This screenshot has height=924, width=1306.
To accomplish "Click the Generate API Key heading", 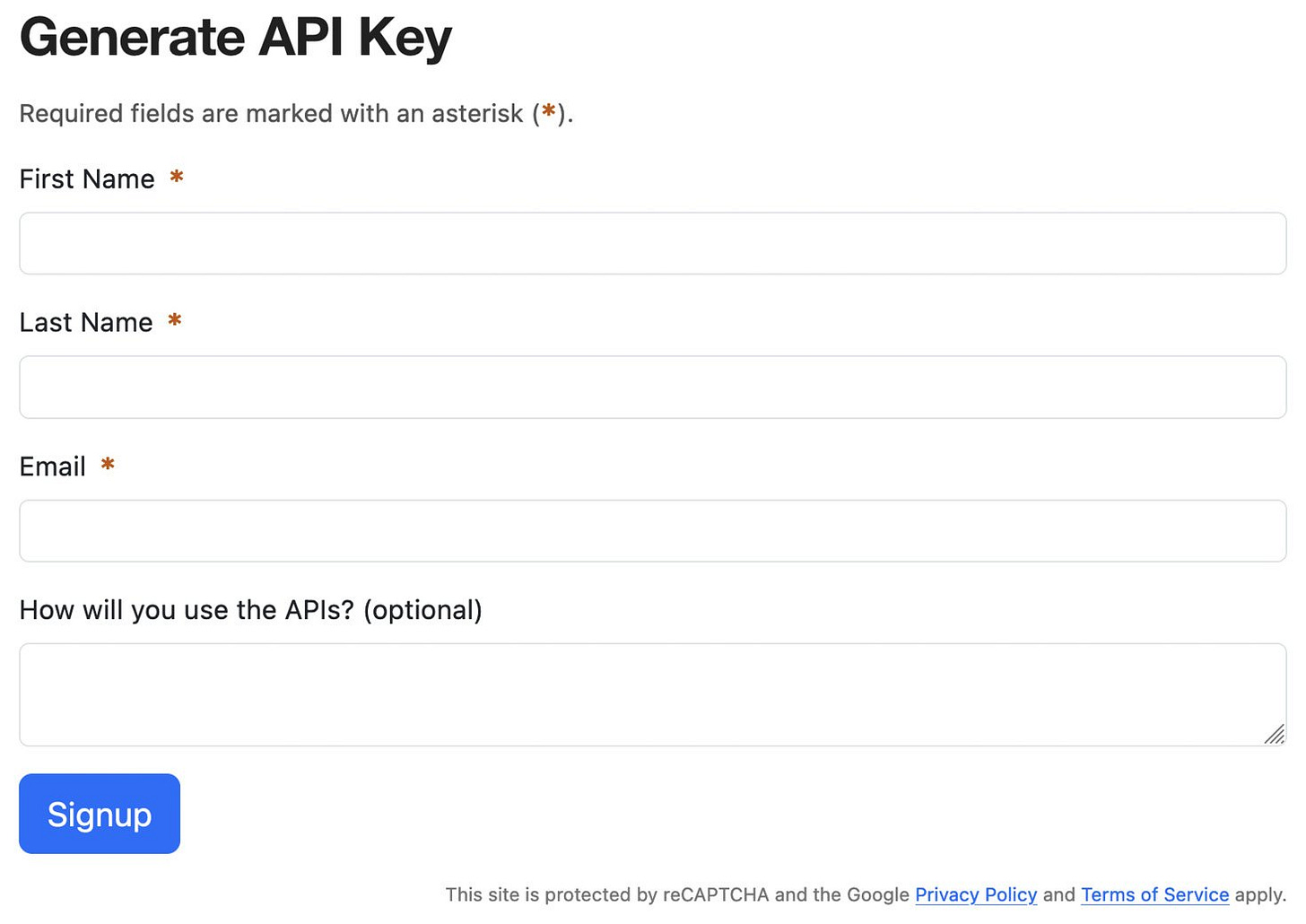I will (235, 37).
